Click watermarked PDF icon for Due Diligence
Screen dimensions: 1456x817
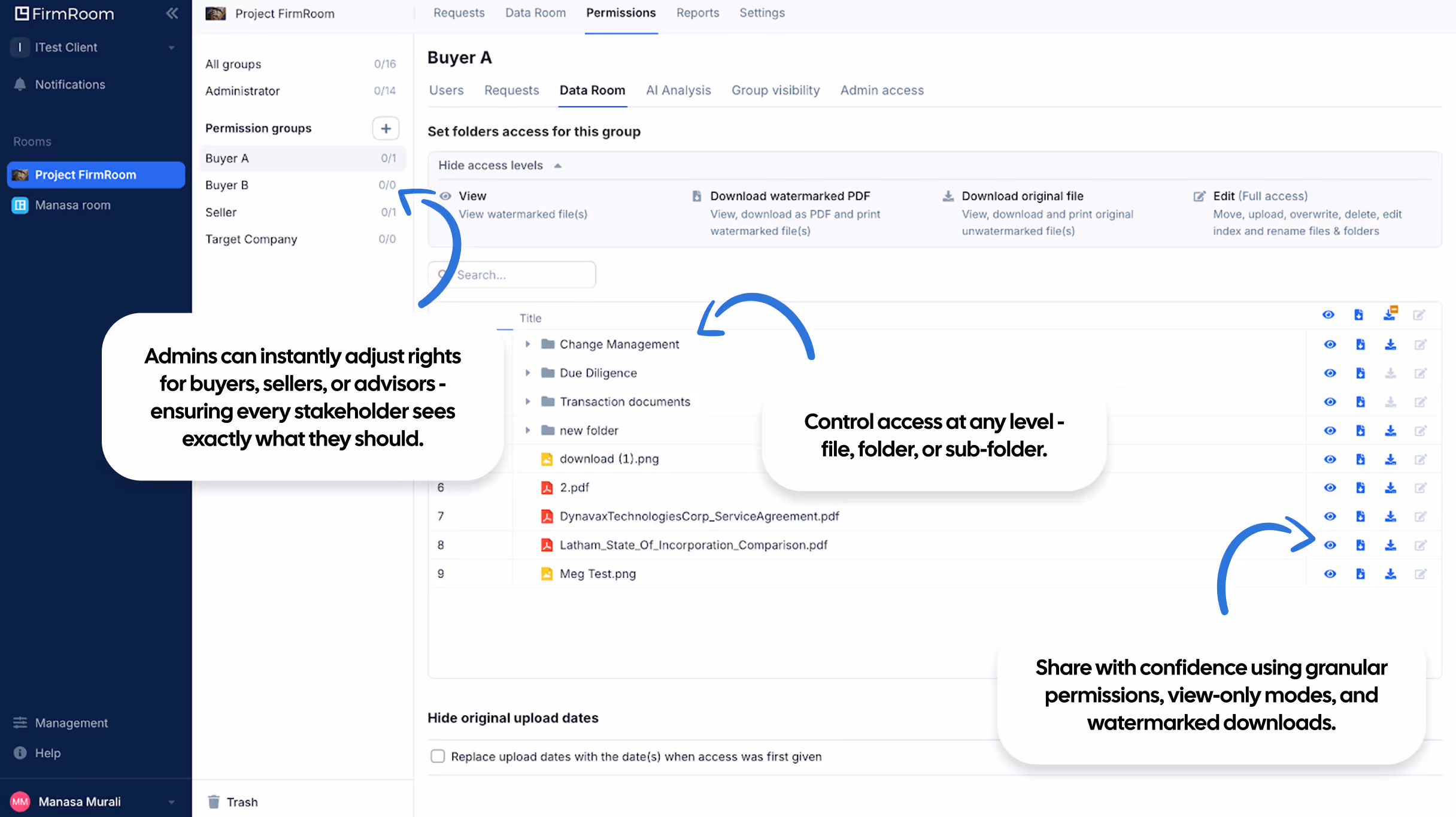pyautogui.click(x=1360, y=373)
